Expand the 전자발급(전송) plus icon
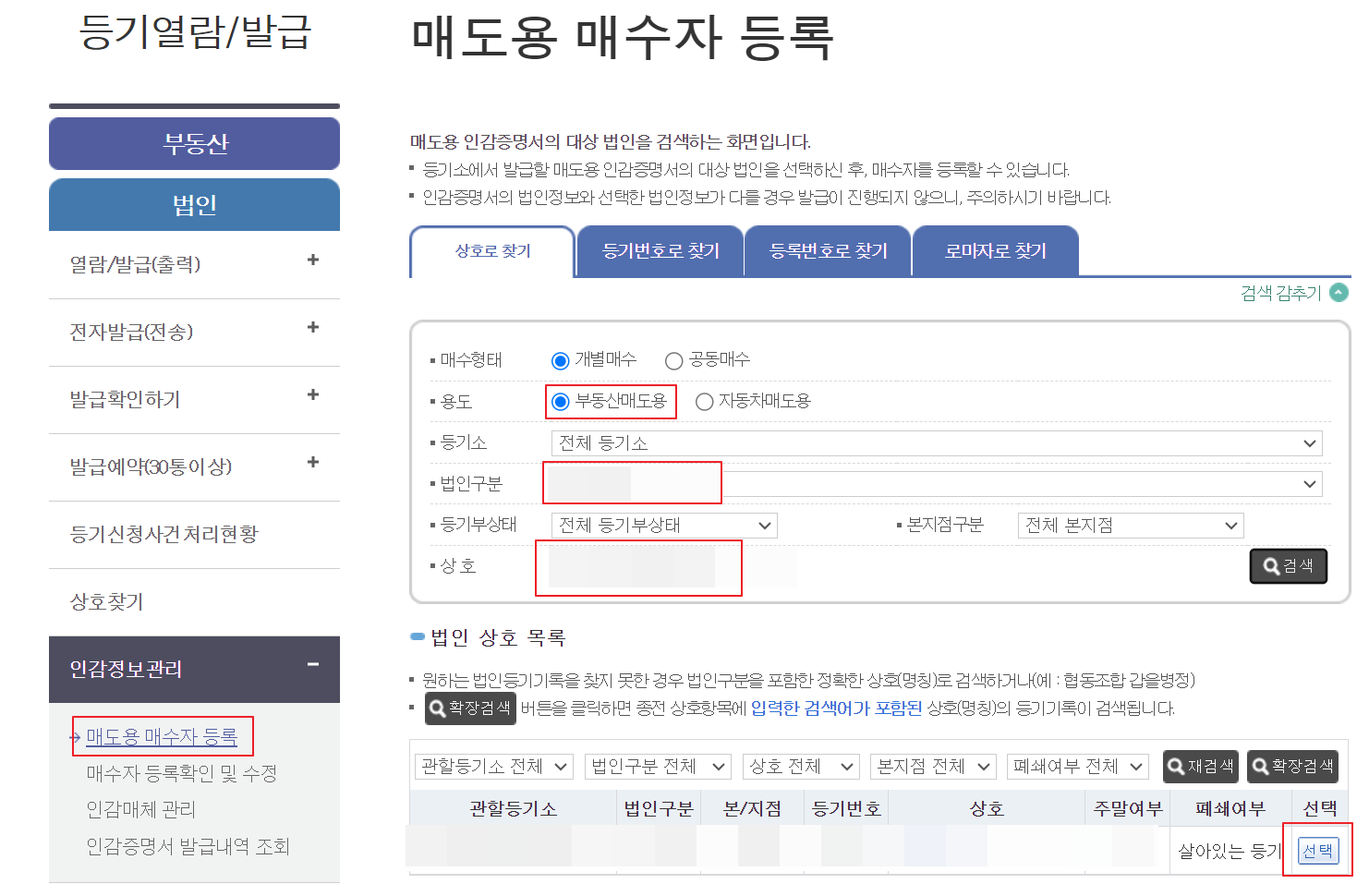Image resolution: width=1369 pixels, height=896 pixels. tap(313, 328)
